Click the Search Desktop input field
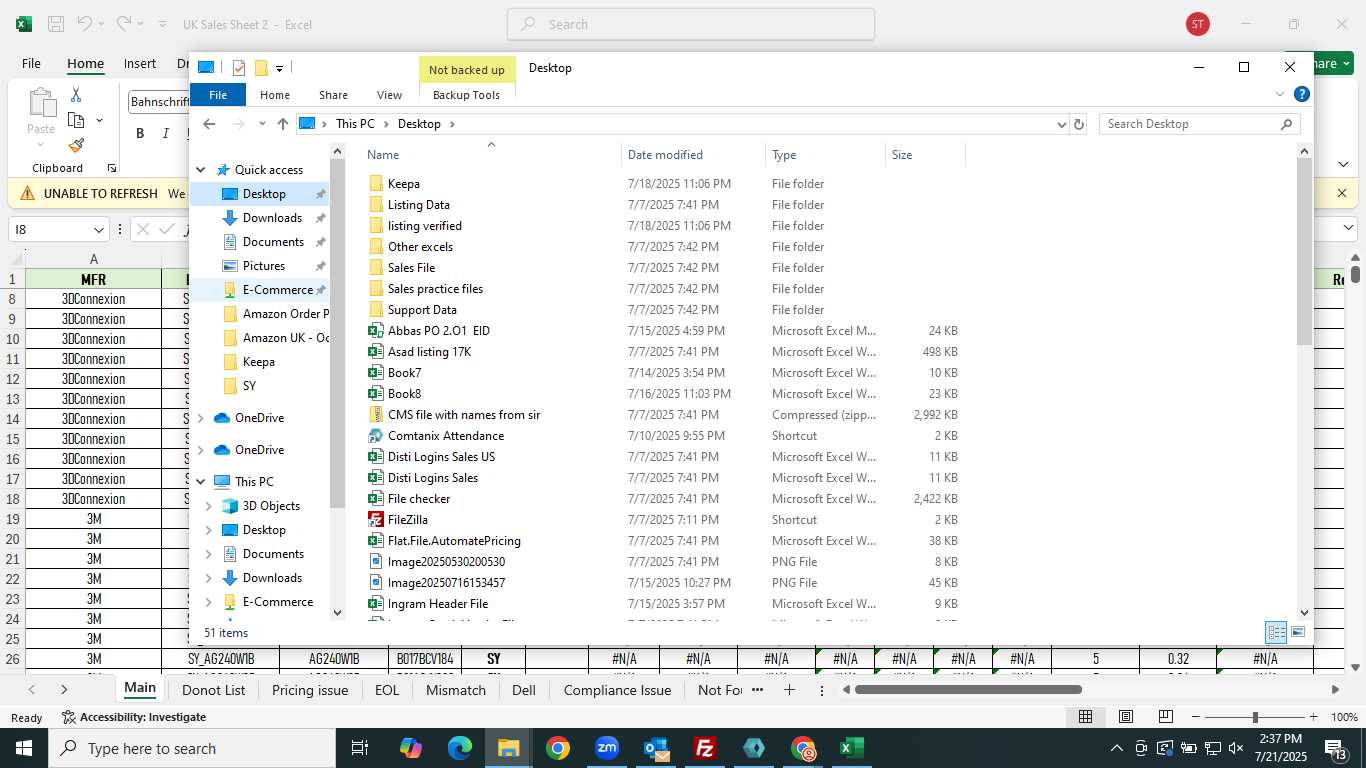This screenshot has height=768, width=1366. (x=1190, y=124)
